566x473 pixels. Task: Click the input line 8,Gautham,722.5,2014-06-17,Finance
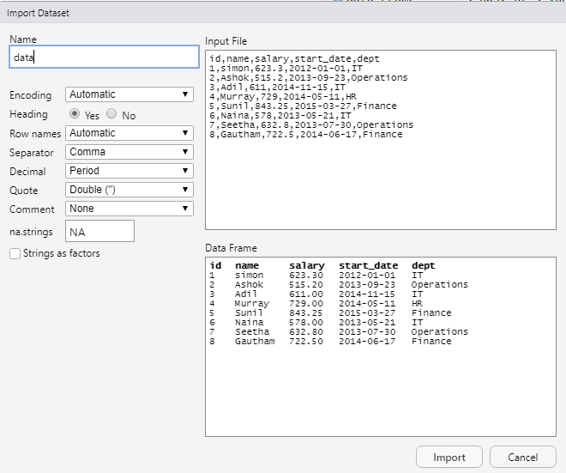(x=306, y=134)
